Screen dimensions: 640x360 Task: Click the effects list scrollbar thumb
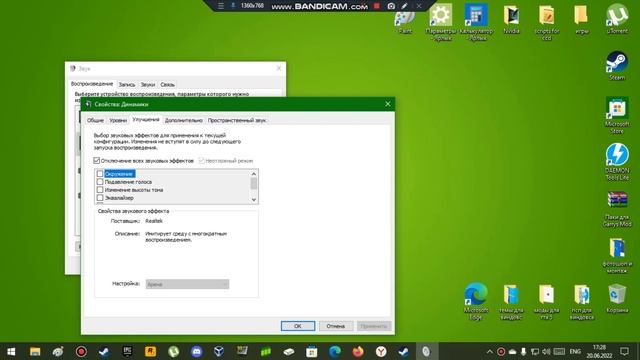coord(254,183)
